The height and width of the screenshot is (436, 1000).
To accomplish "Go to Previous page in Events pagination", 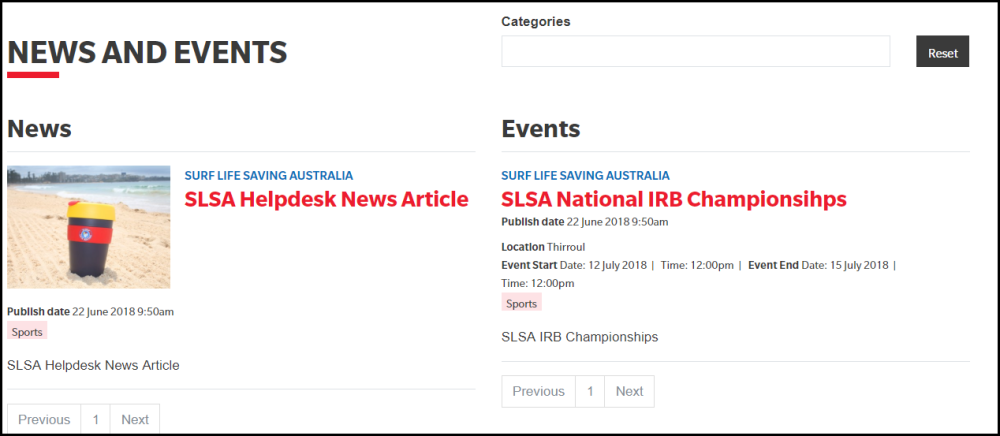I will click(538, 391).
